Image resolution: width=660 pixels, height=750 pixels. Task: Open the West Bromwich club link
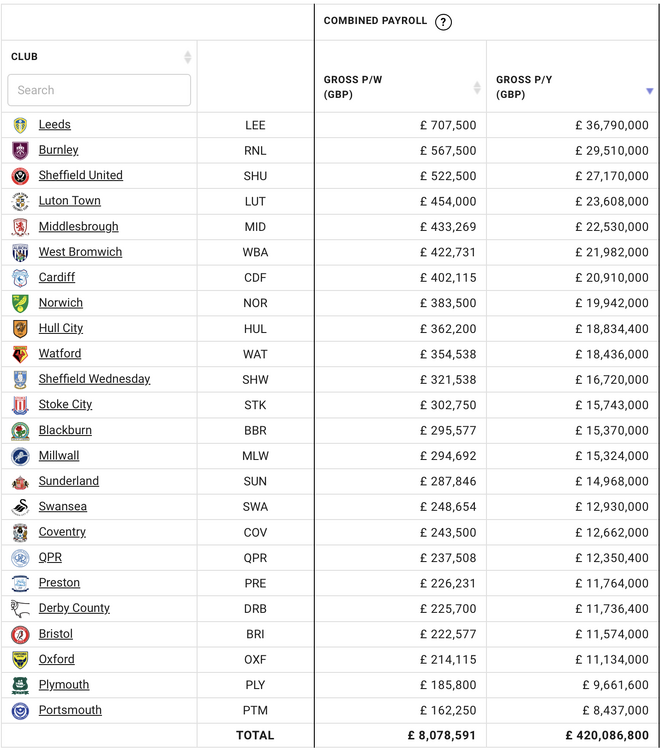80,252
